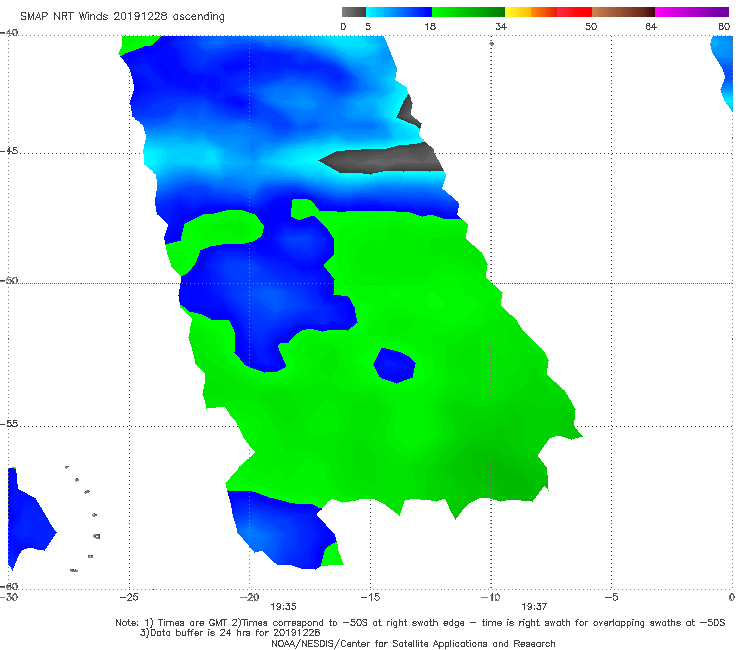Click the latitude label "-50"
This screenshot has width=740, height=650.
click(9, 280)
